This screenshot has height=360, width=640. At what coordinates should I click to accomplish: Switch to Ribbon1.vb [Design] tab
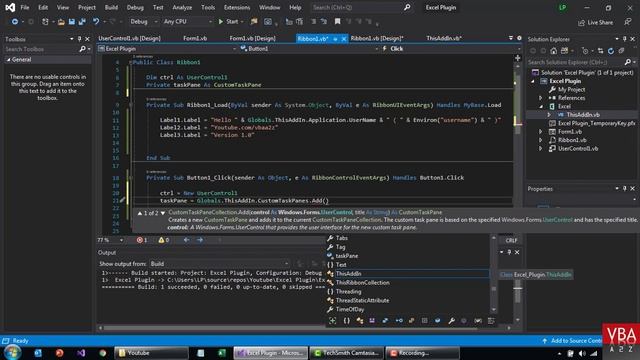coord(377,38)
